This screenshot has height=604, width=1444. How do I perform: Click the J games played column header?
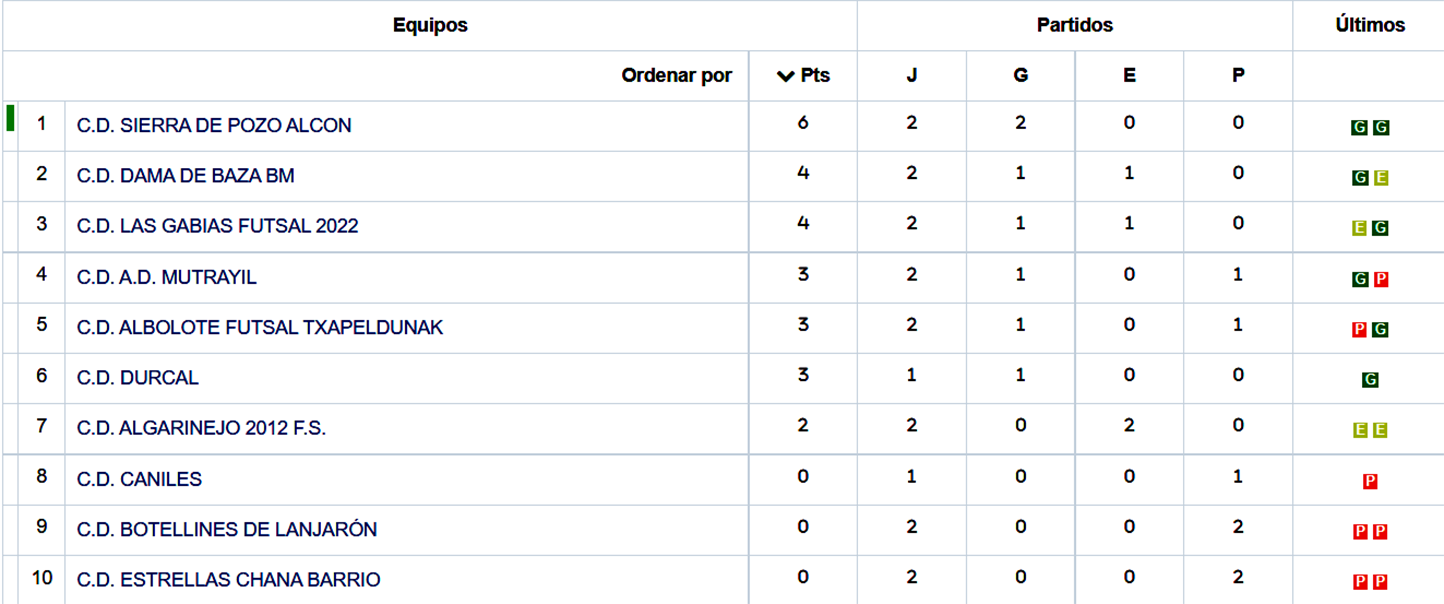tap(911, 76)
